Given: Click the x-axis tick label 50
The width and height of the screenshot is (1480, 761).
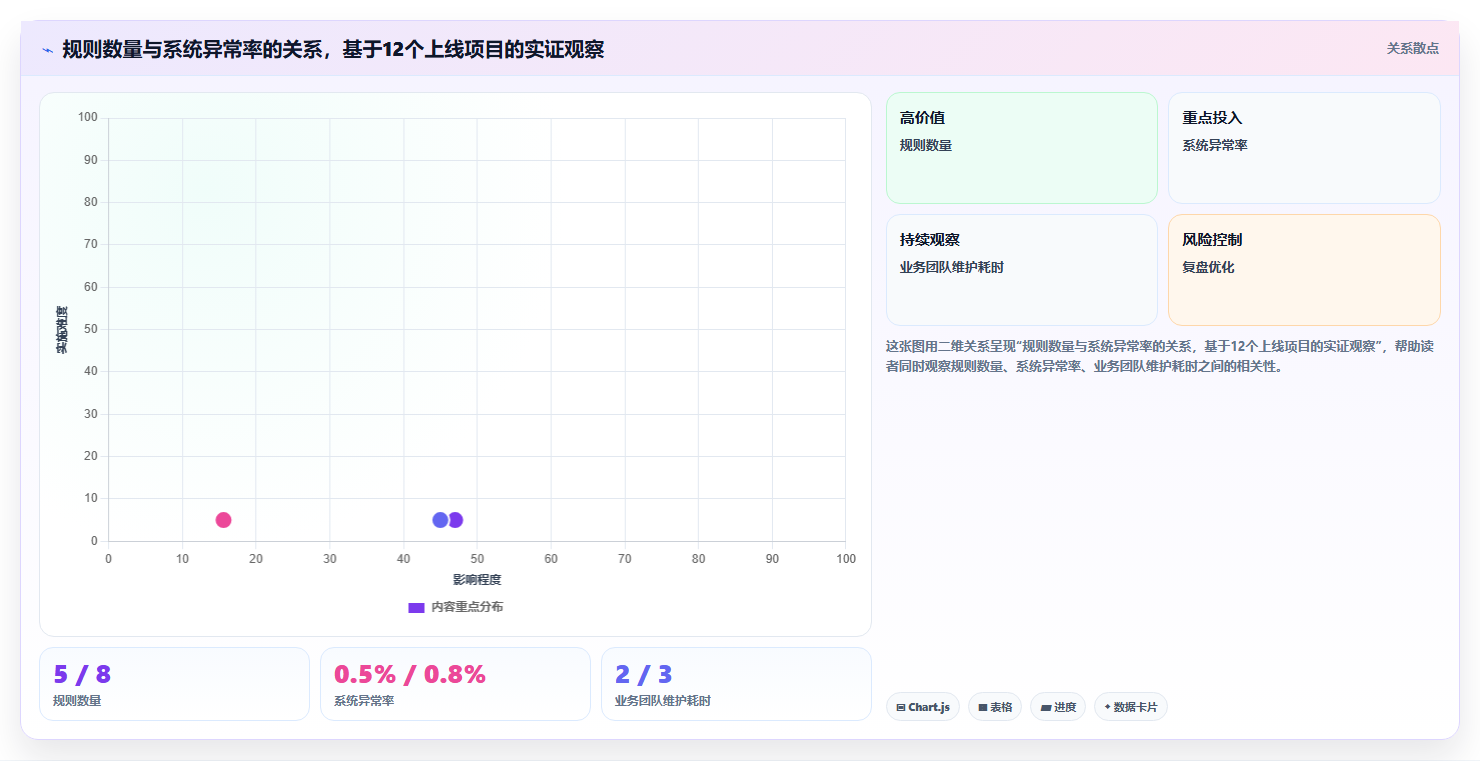Looking at the screenshot, I should point(477,559).
